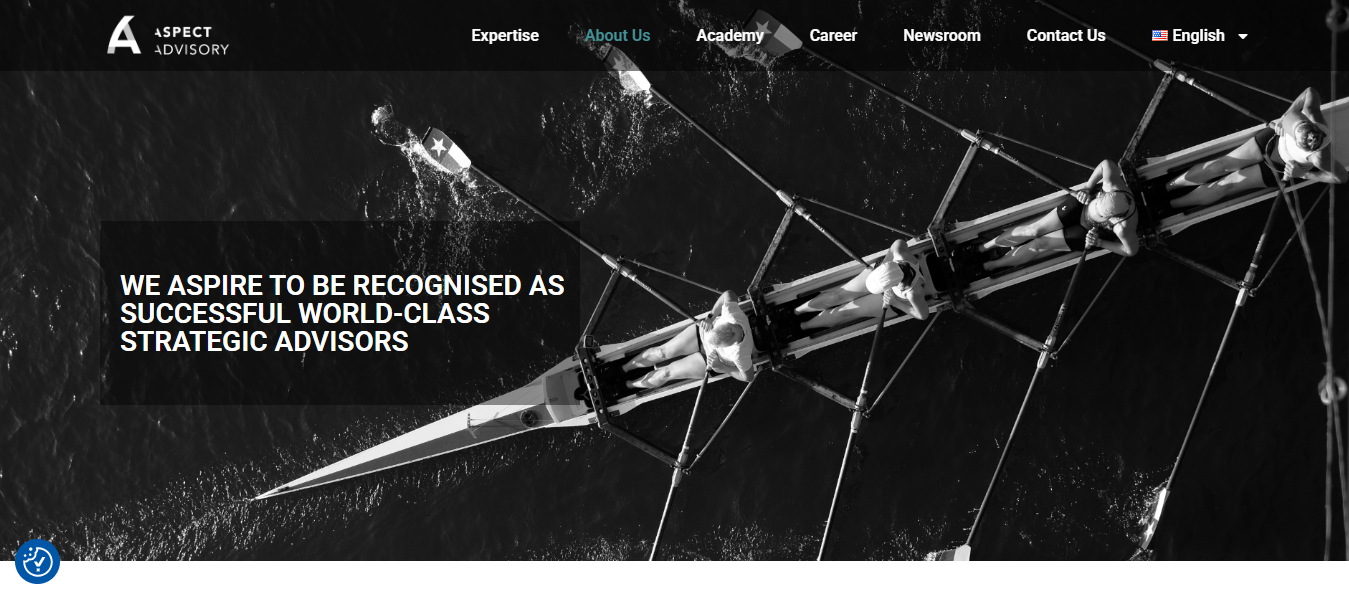This screenshot has width=1349, height=597.
Task: Click the Aspect Advisory wordmark text
Action: pyautogui.click(x=191, y=40)
